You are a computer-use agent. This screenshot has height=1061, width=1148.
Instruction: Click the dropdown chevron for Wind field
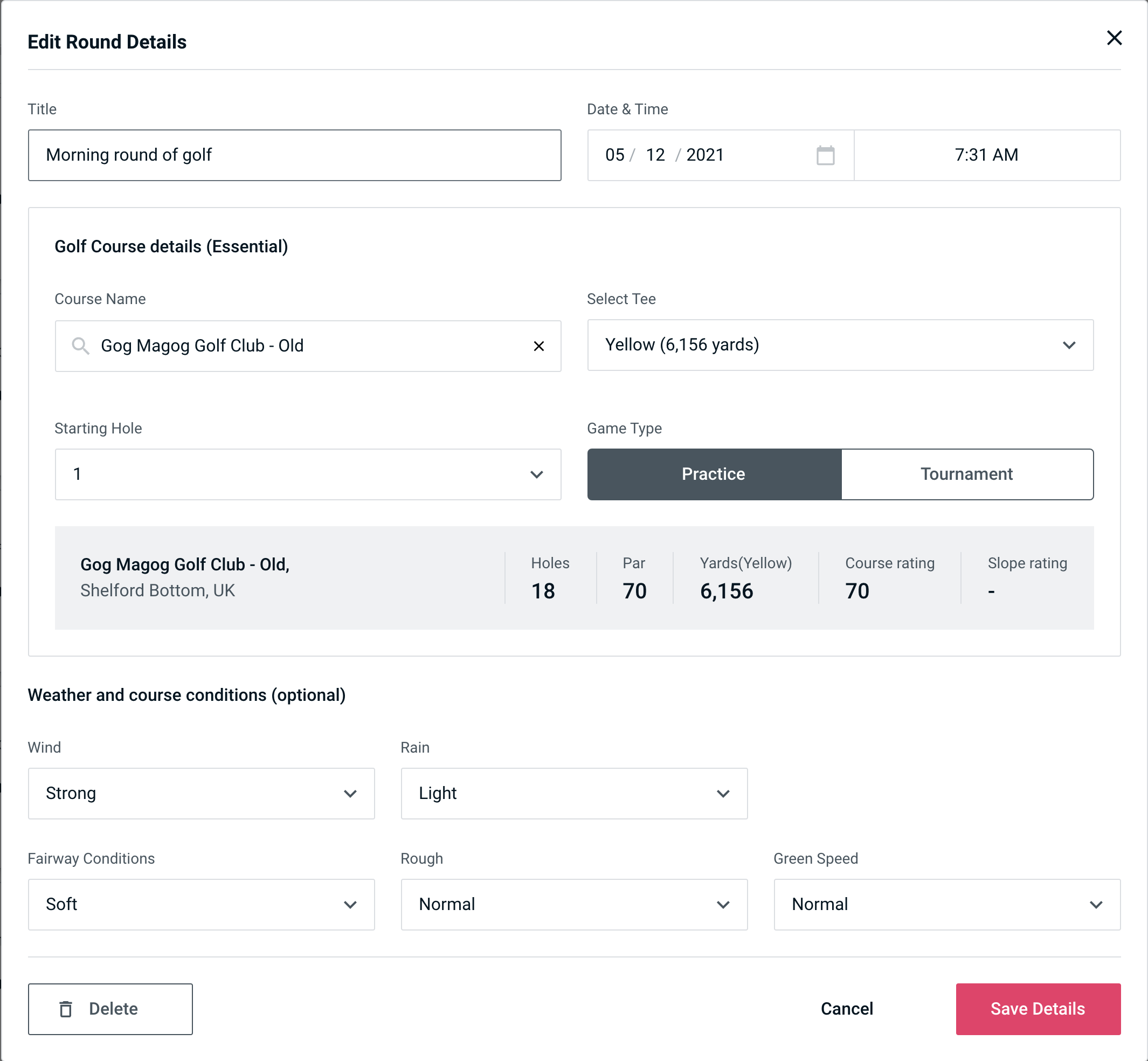coord(351,793)
